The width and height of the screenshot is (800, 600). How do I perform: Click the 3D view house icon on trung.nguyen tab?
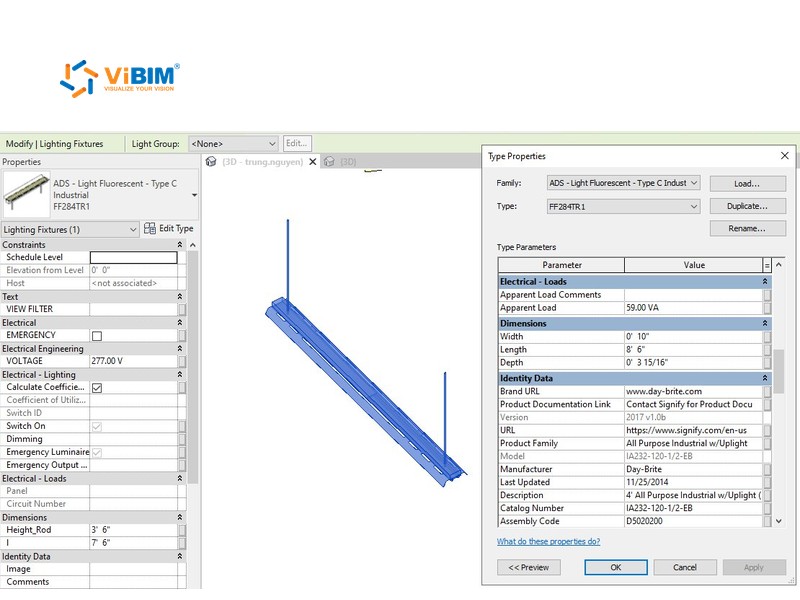pos(211,162)
